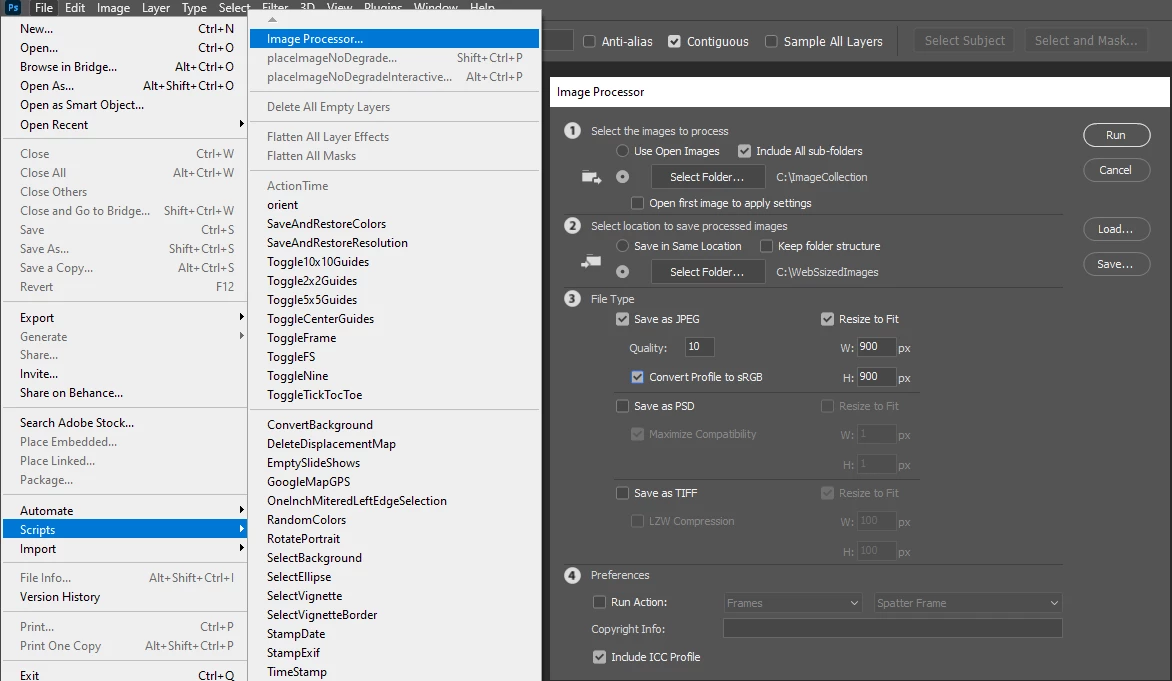Screen dimensions: 1172x681
Task: Click the JPEG width W field
Action: 876,347
